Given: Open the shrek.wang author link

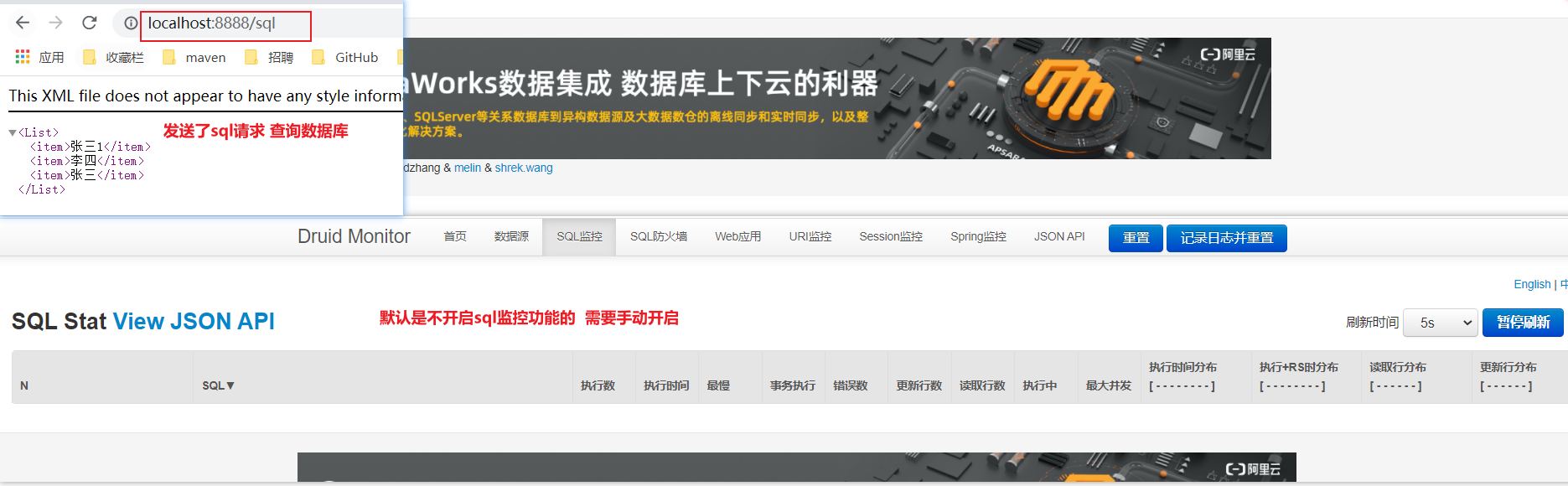Looking at the screenshot, I should [524, 168].
